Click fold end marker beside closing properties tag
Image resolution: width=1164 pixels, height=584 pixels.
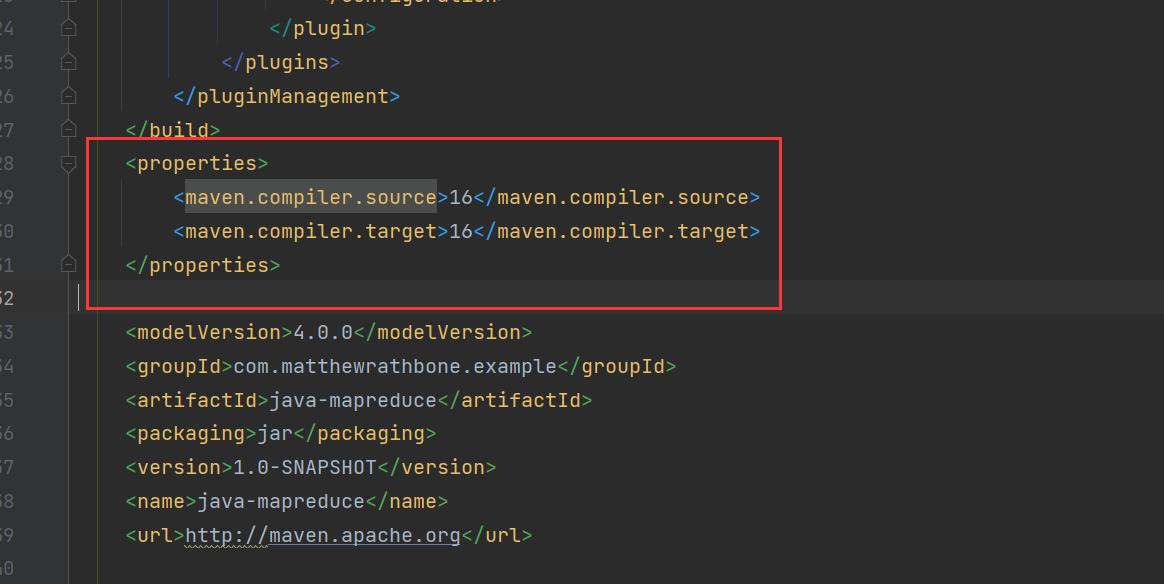click(x=68, y=265)
